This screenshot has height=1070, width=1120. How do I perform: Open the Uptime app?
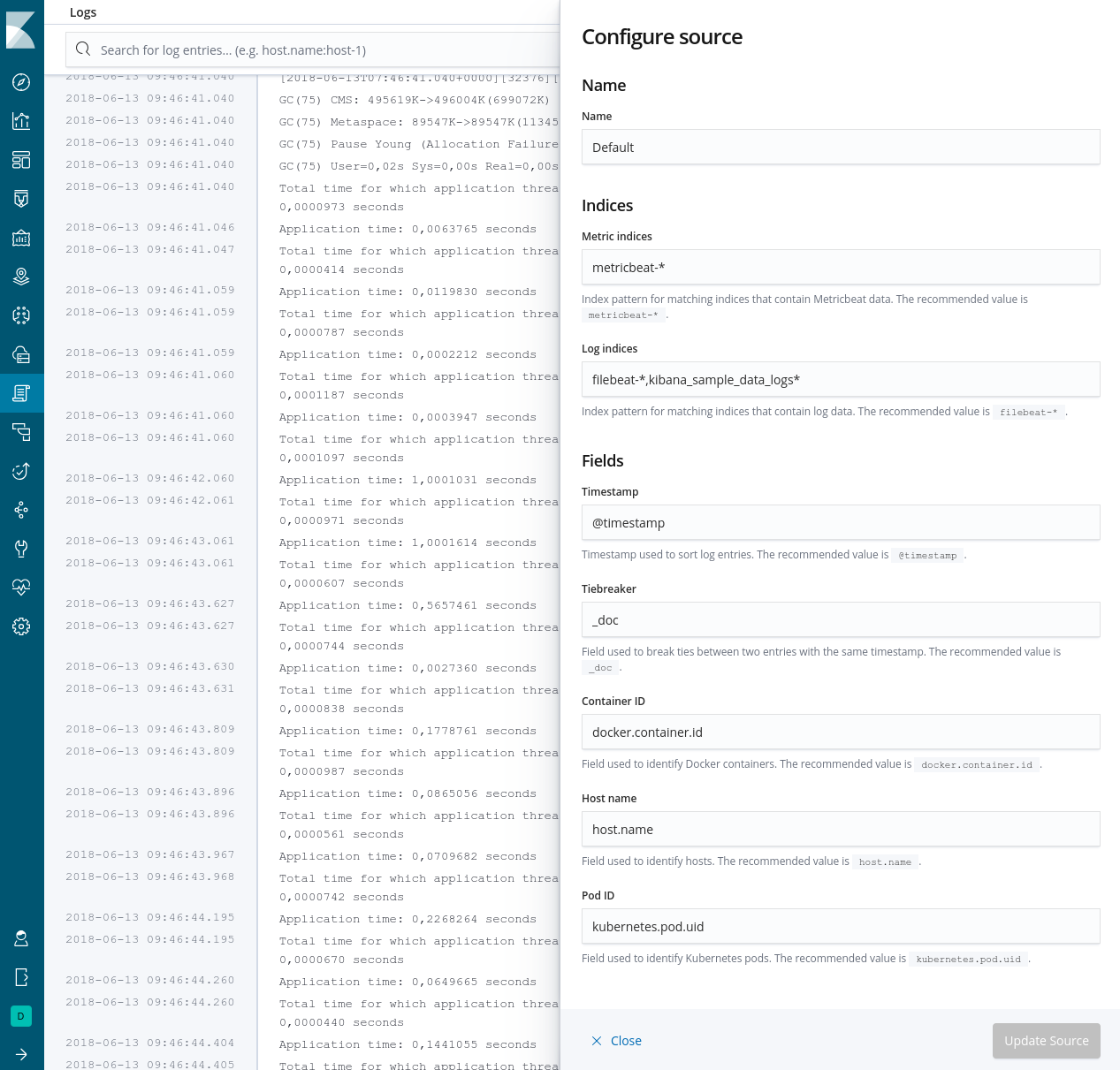(20, 471)
